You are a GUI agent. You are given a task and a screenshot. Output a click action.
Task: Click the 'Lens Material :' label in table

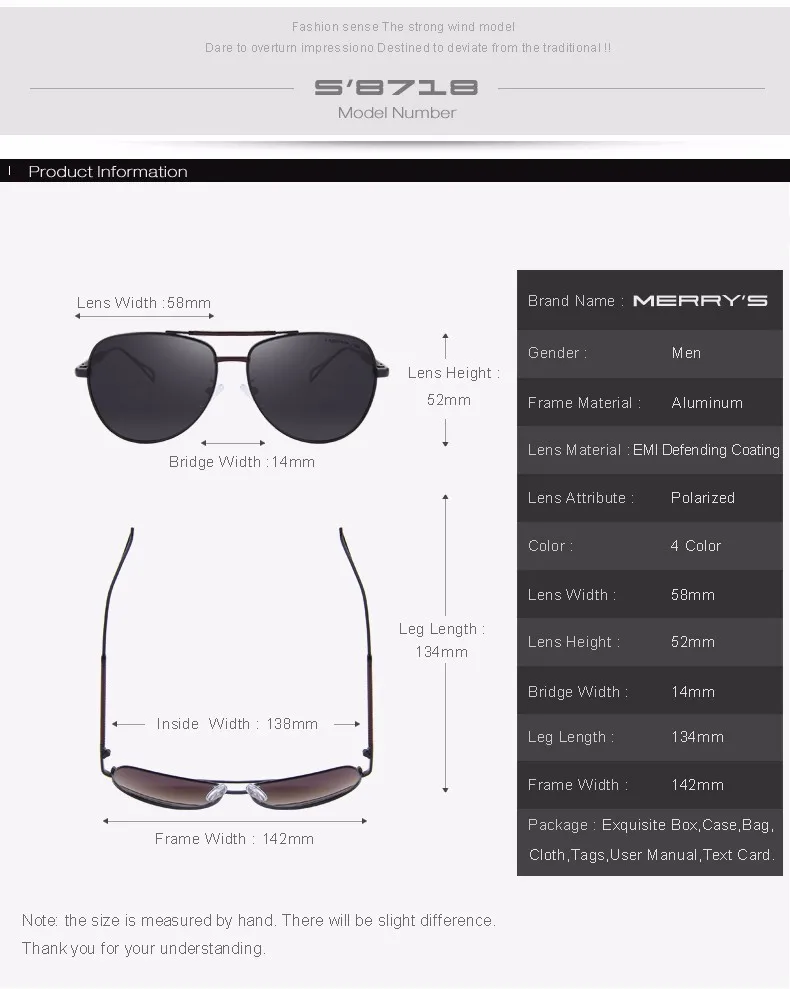pos(579,450)
